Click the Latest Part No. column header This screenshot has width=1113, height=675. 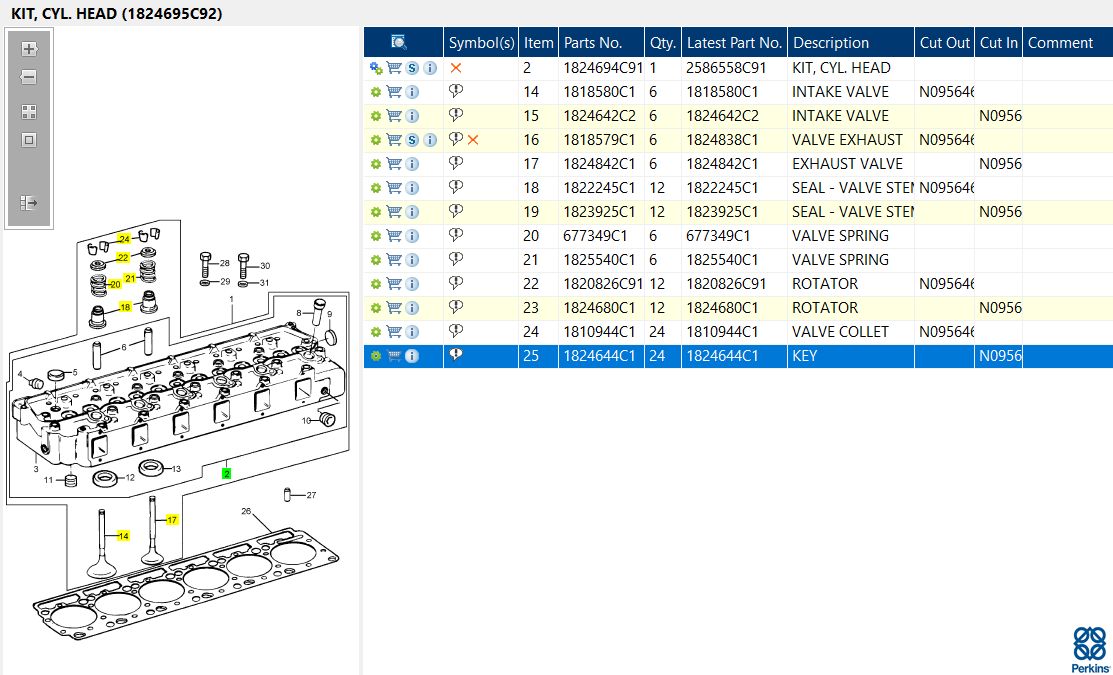point(734,43)
